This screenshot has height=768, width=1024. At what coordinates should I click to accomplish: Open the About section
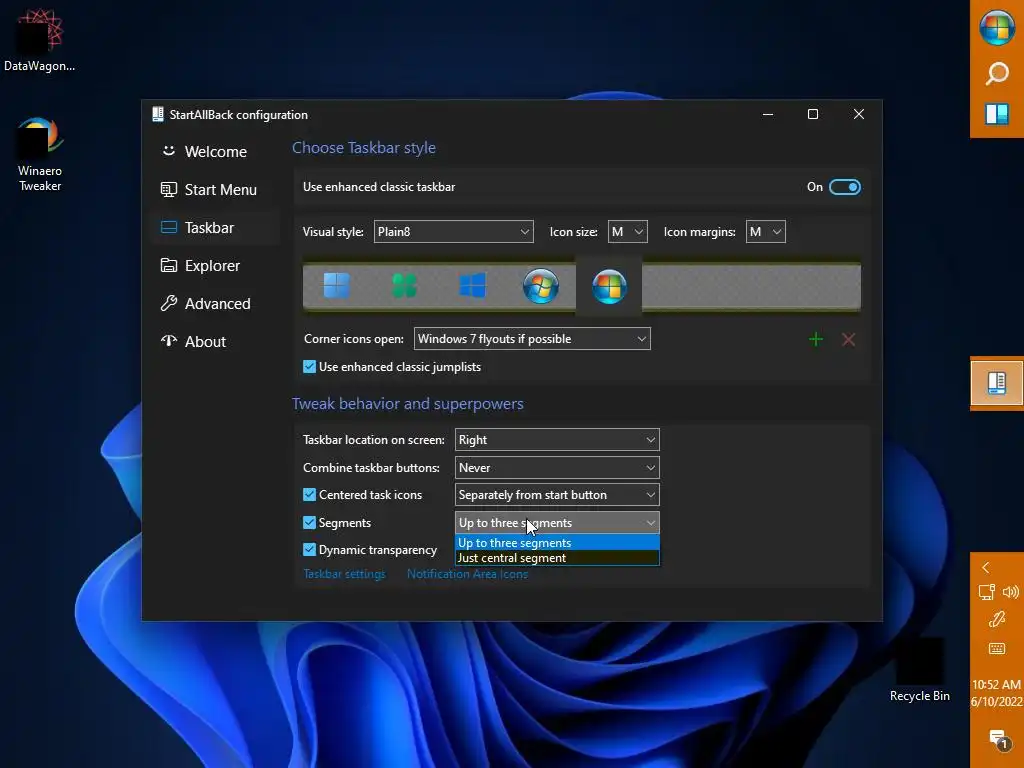tap(216, 342)
